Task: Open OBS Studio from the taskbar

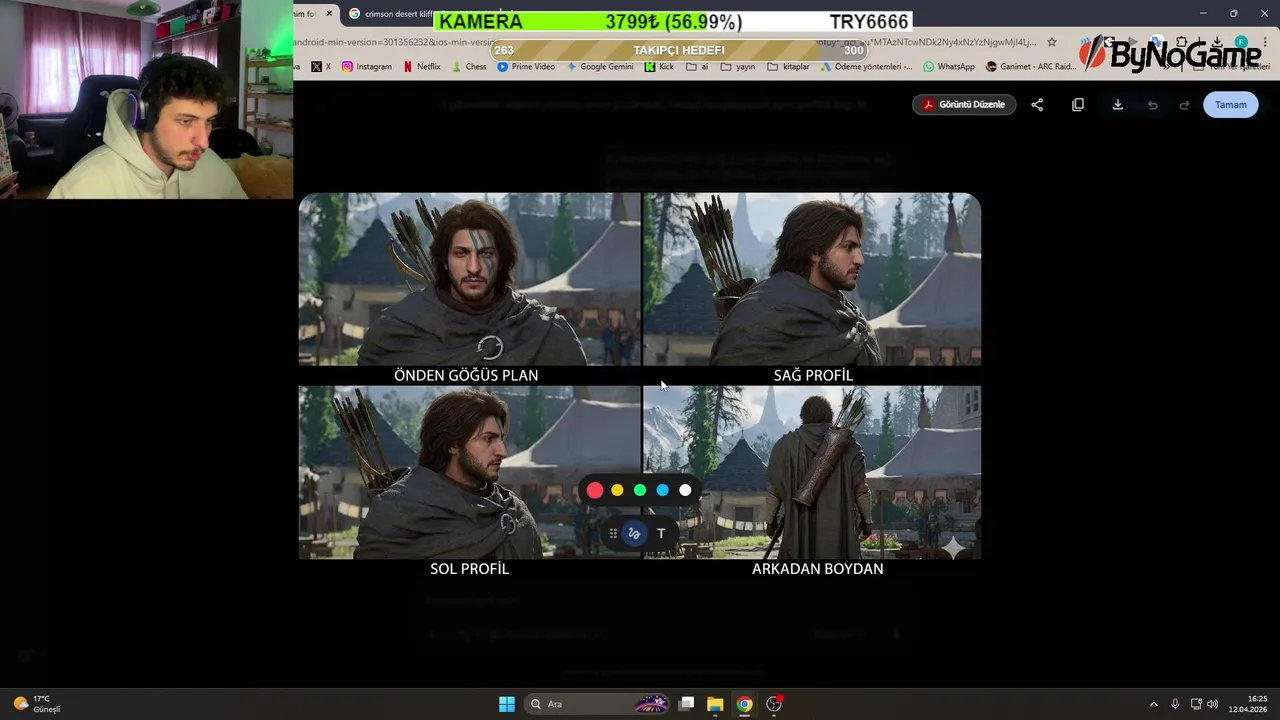Action: pyautogui.click(x=773, y=704)
